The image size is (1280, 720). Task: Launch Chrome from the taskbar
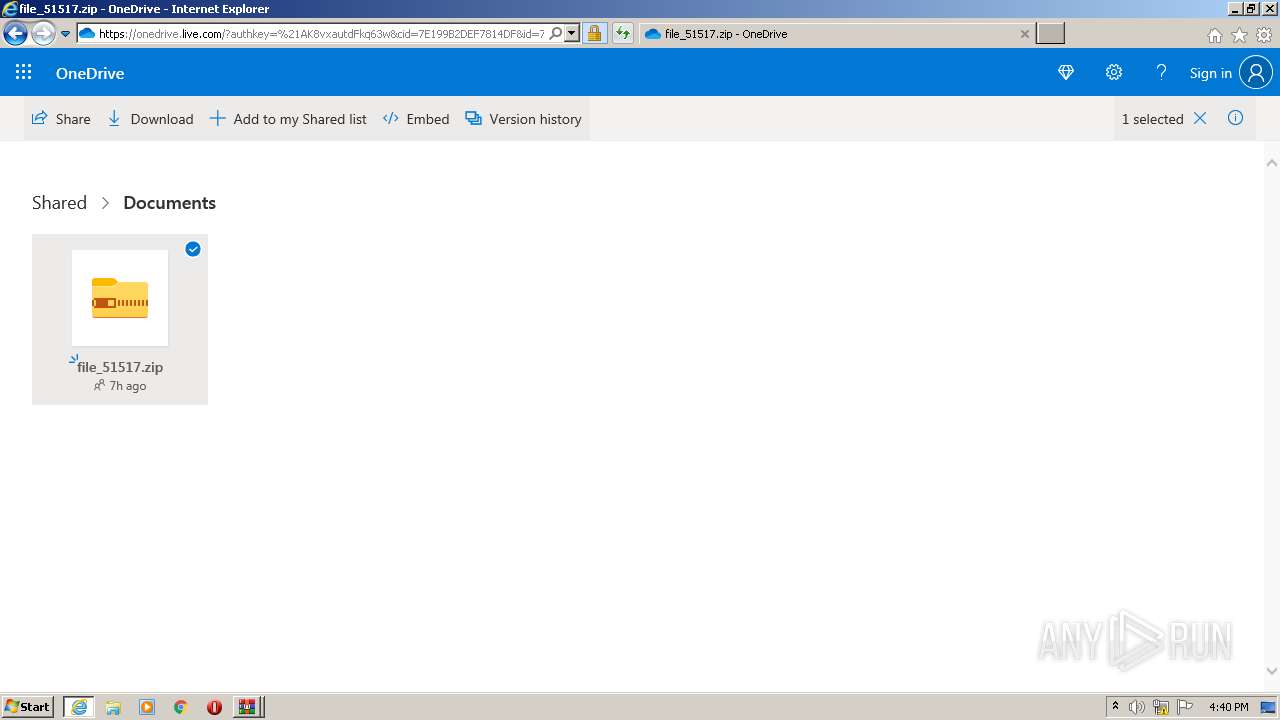[x=181, y=707]
